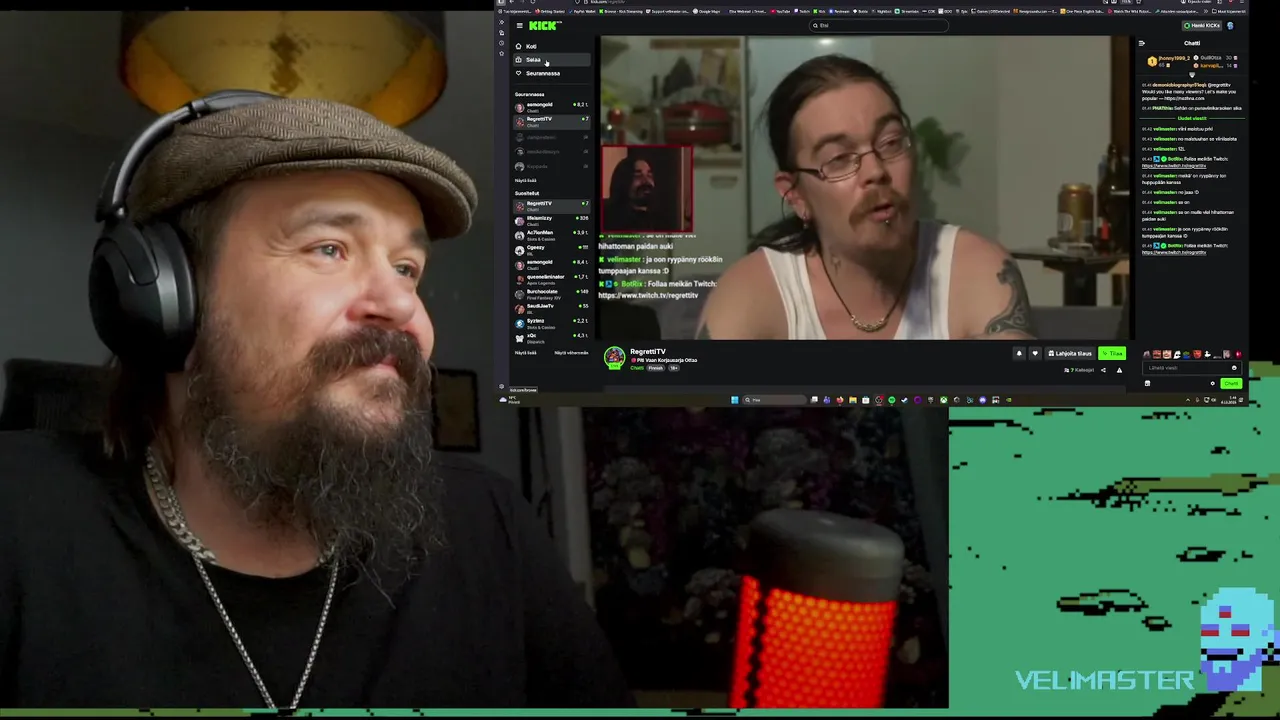Open xQc channel in sidebar
Screen dimensions: 1280x720
click(x=552, y=339)
